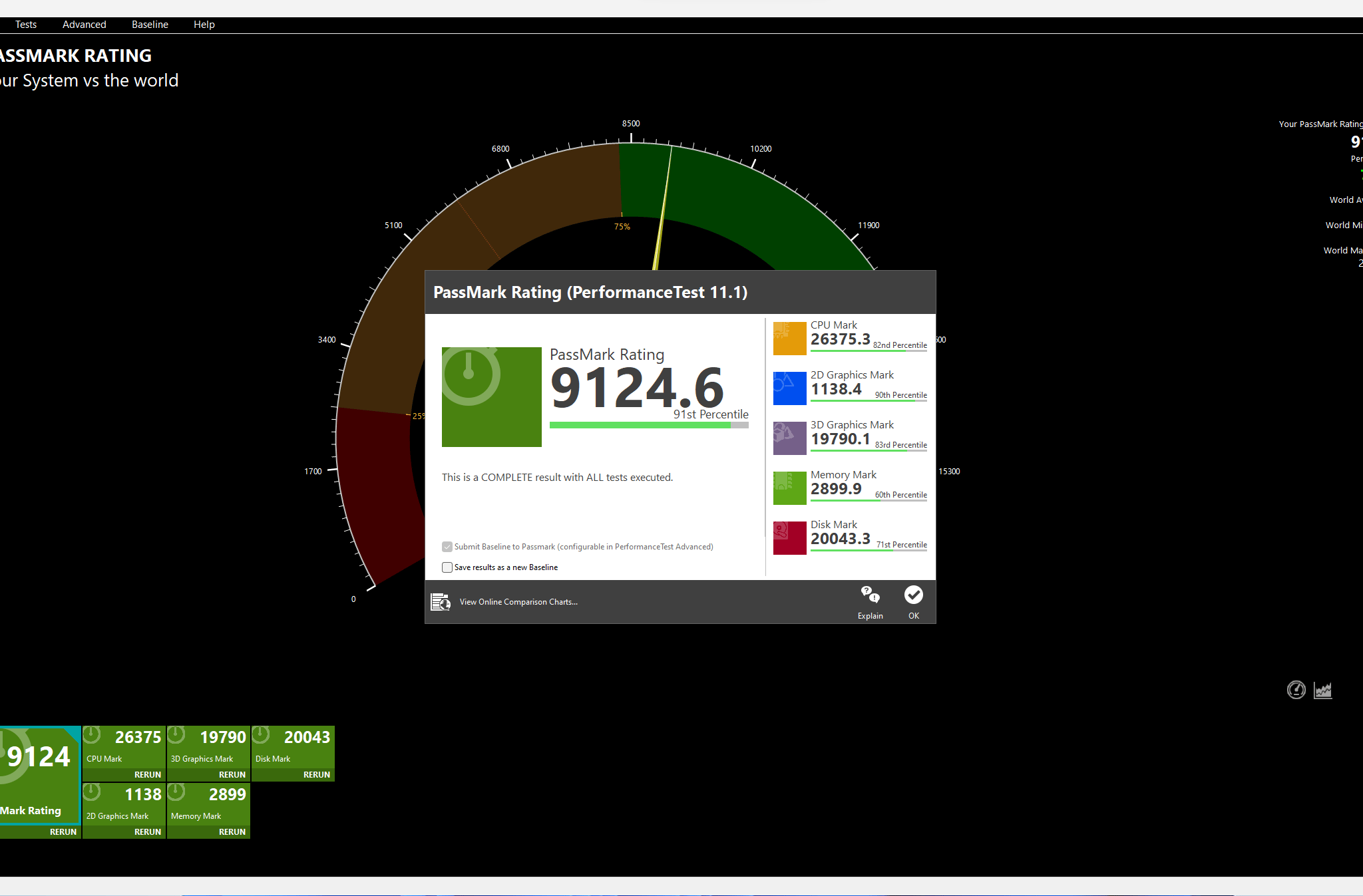1363x896 pixels.
Task: Click the 1138.4 2D Graphics score
Action: 836,389
